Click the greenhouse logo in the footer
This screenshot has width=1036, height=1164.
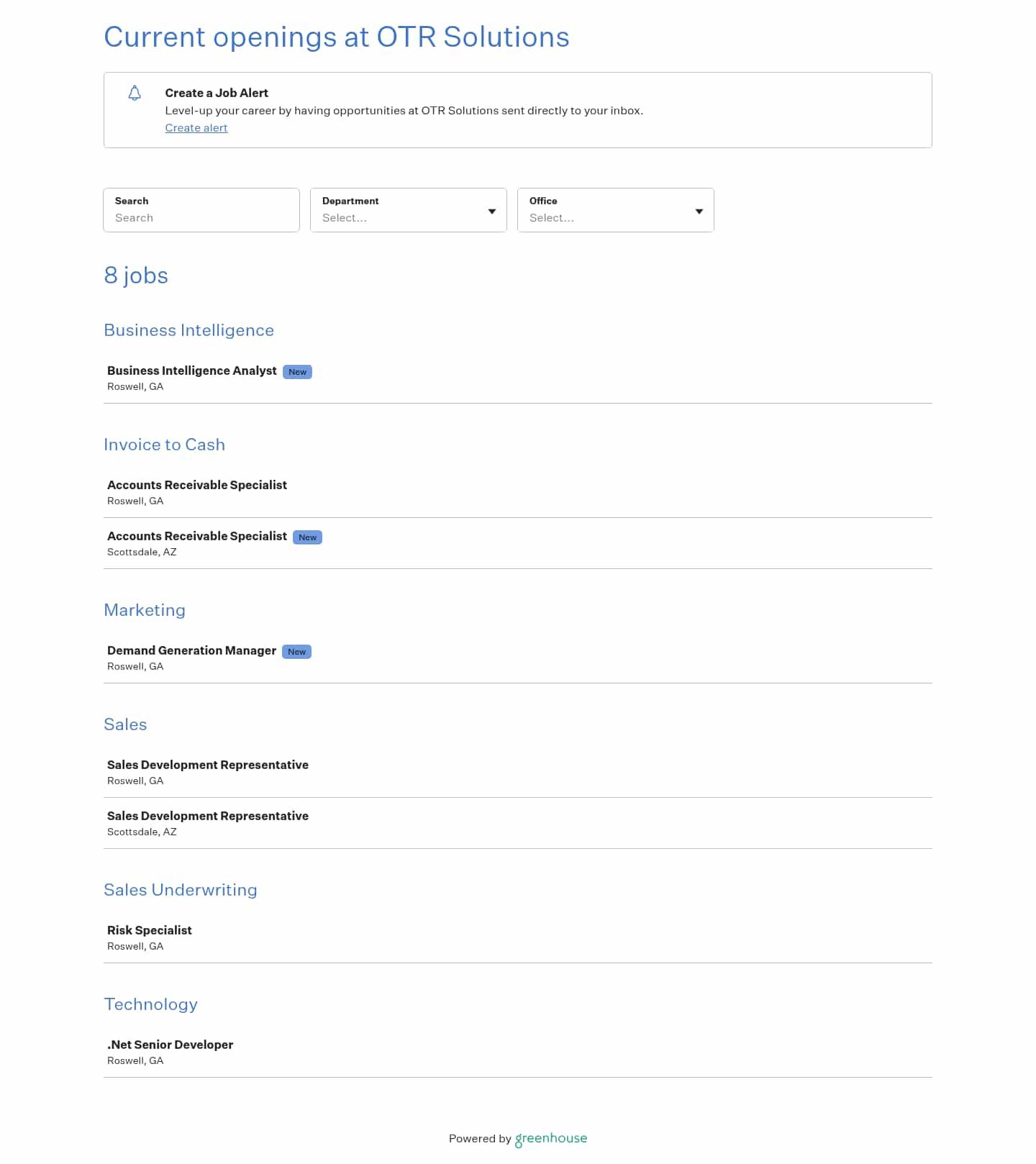coord(551,1139)
